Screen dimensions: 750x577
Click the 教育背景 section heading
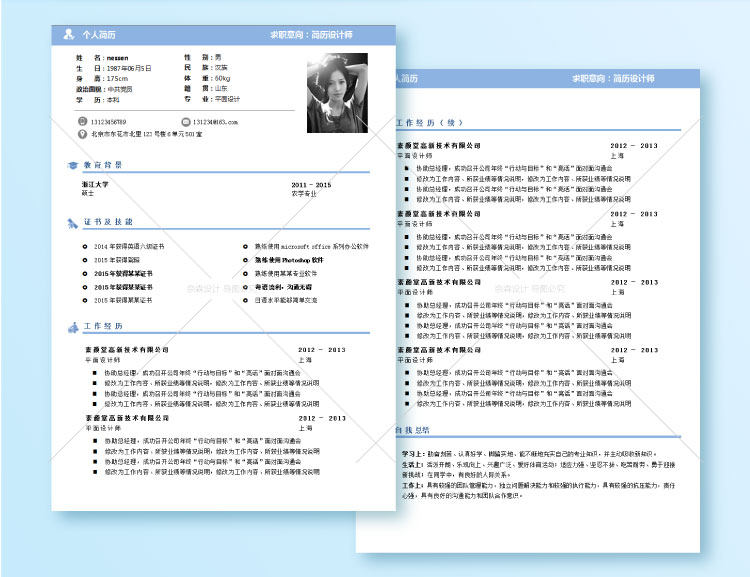(103, 165)
